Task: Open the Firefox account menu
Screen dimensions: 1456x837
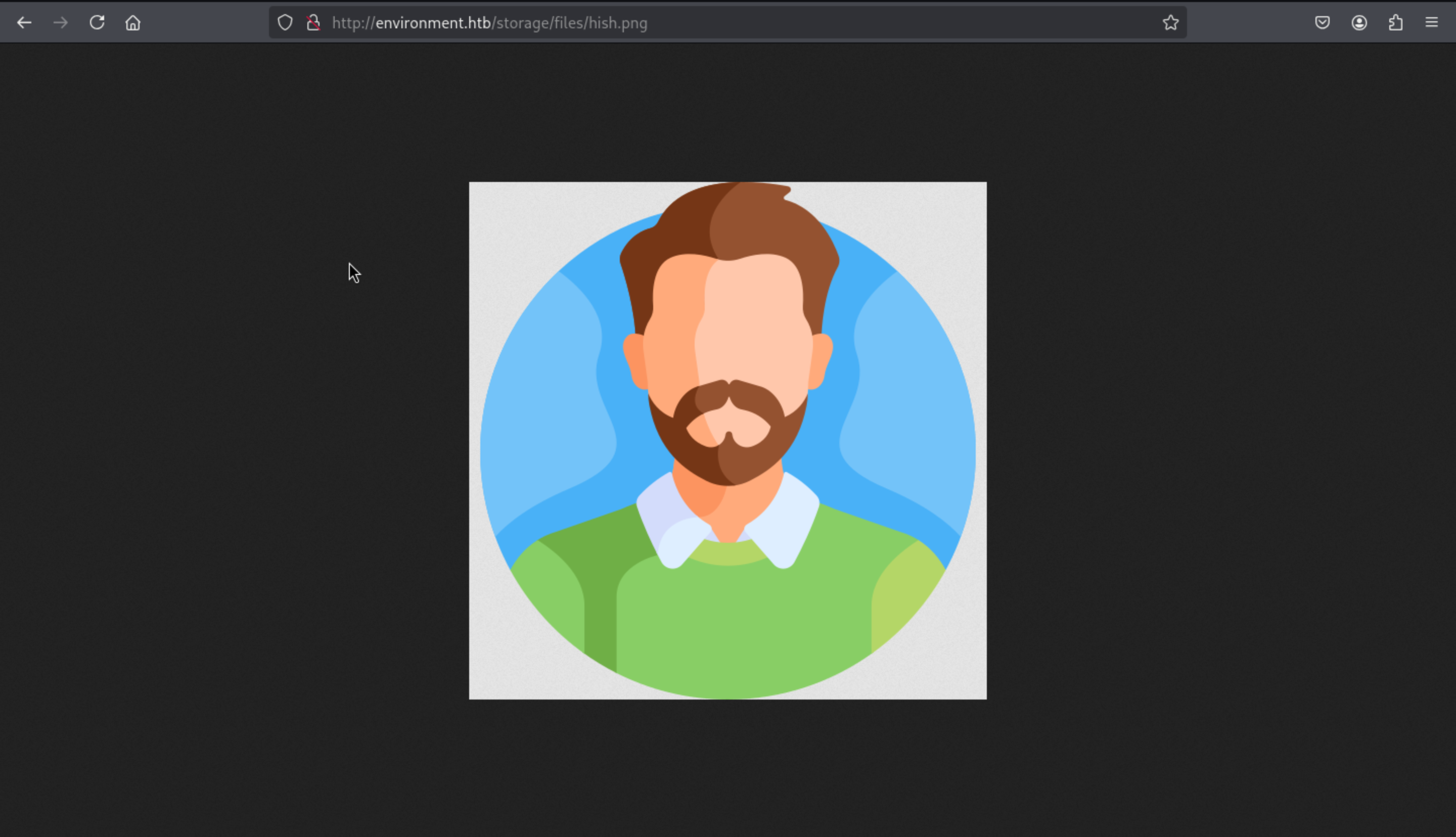Action: pyautogui.click(x=1359, y=23)
